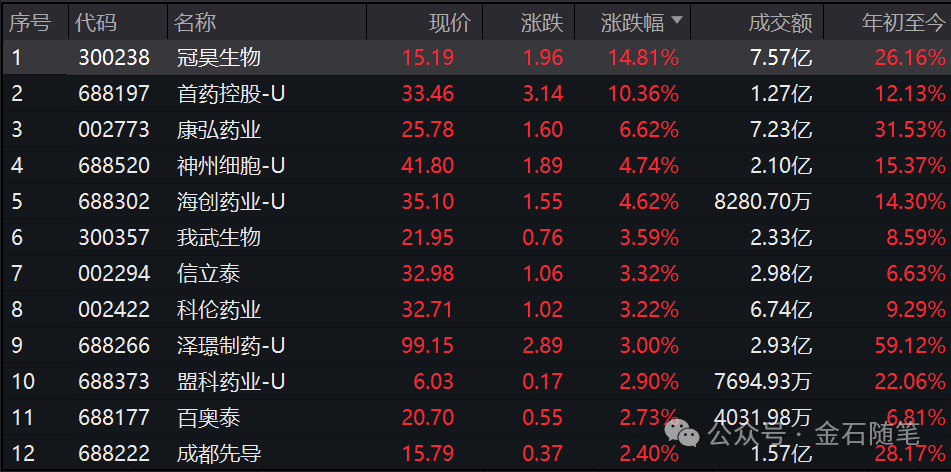Viewport: 951px width, 472px height.
Task: Click the 年初至今 column header
Action: (903, 22)
